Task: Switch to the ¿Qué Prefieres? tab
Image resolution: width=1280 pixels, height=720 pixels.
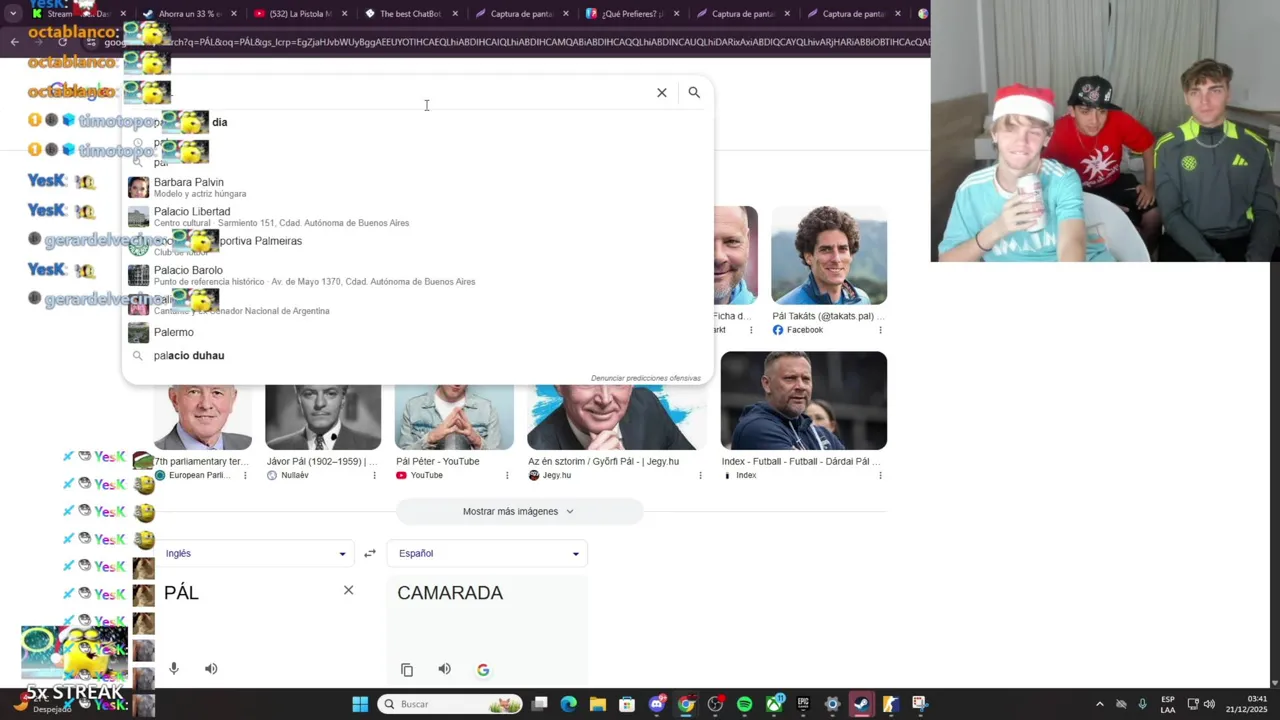Action: pyautogui.click(x=632, y=14)
